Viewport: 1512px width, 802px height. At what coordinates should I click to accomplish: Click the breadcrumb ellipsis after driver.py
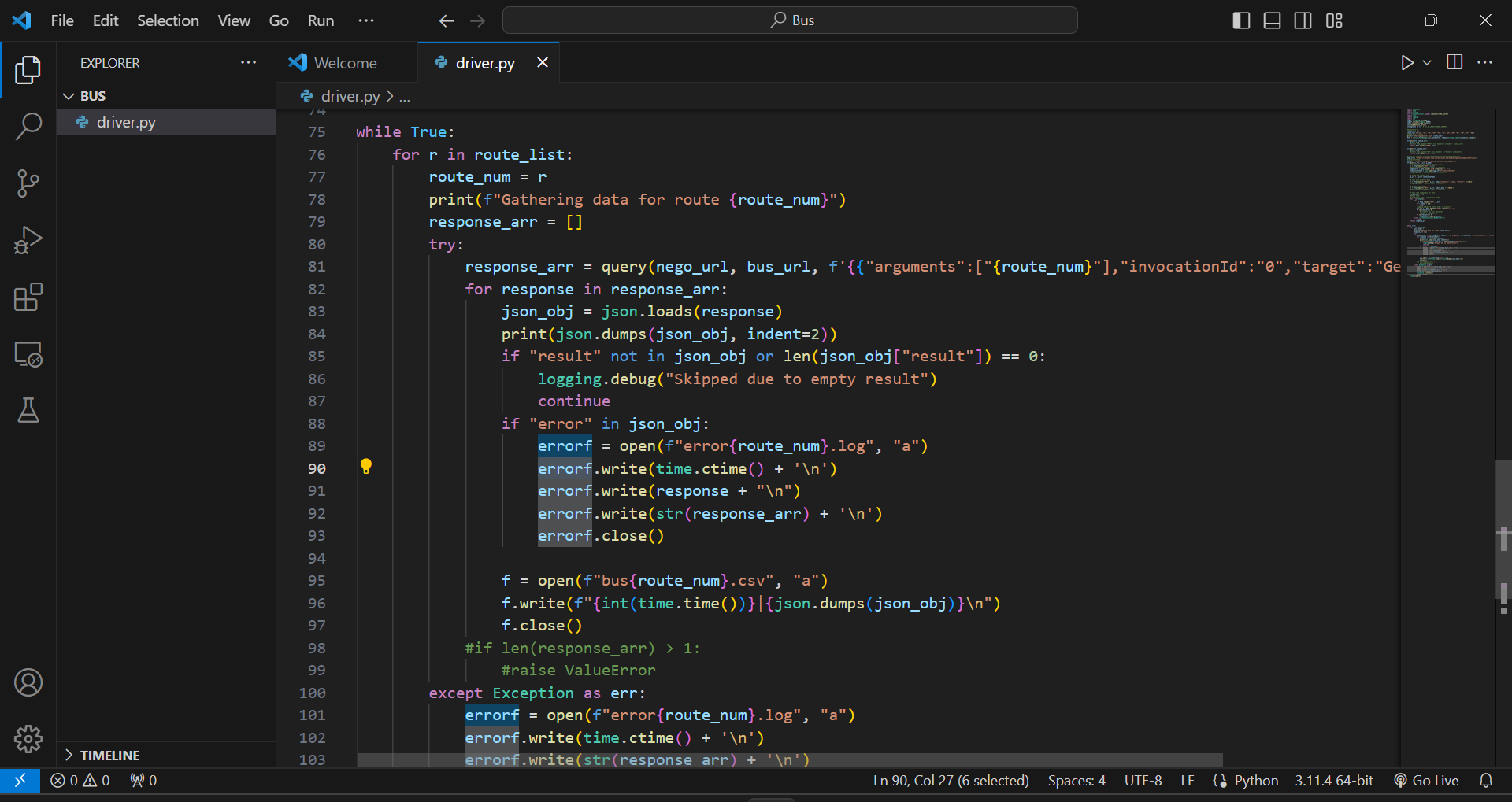pos(405,97)
